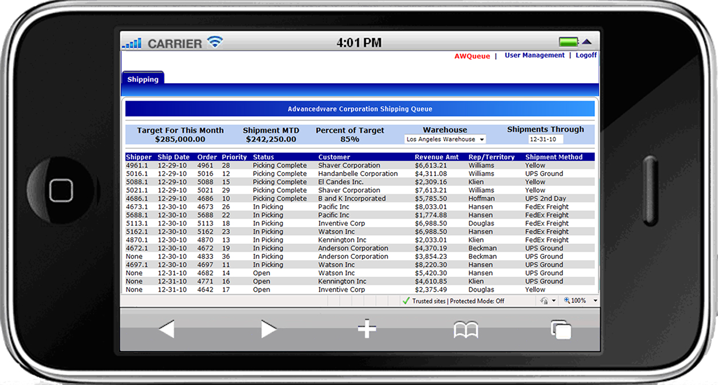718x385 pixels.
Task: Click the Status column header
Action: pyautogui.click(x=263, y=157)
